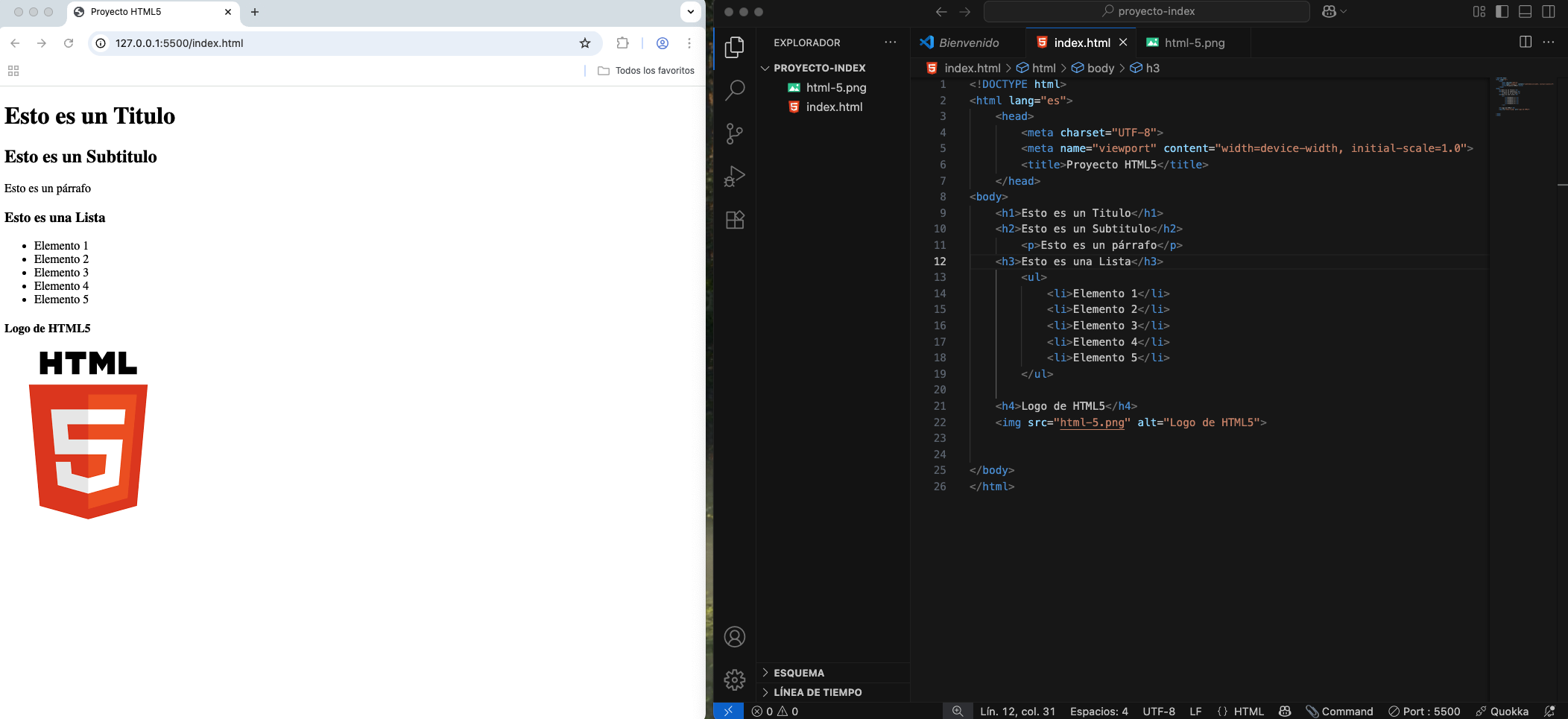Click the body breadcrumb item
Screen dimensions: 1568x719
point(1093,68)
